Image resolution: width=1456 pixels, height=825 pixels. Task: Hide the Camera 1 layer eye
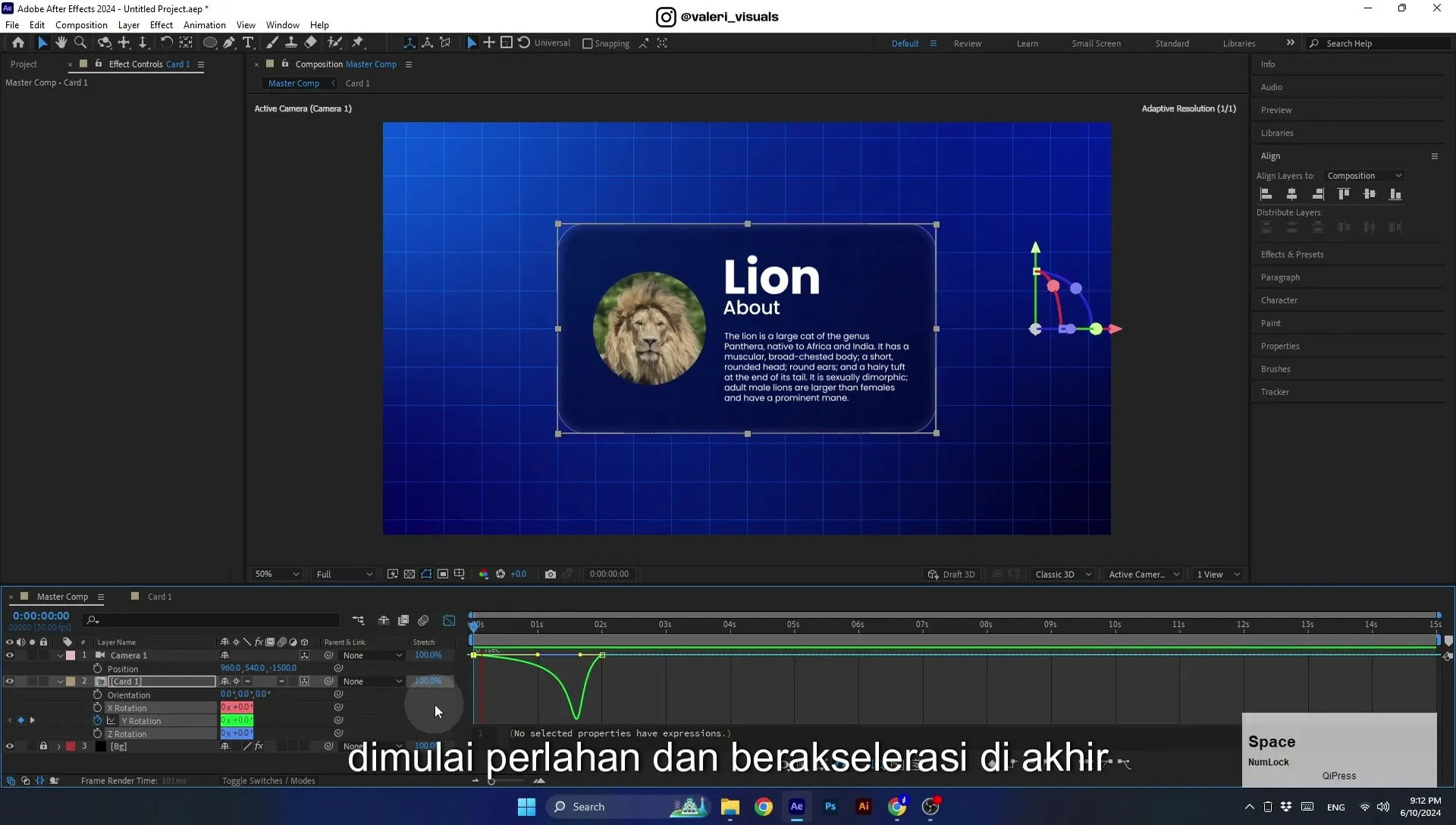click(x=10, y=655)
